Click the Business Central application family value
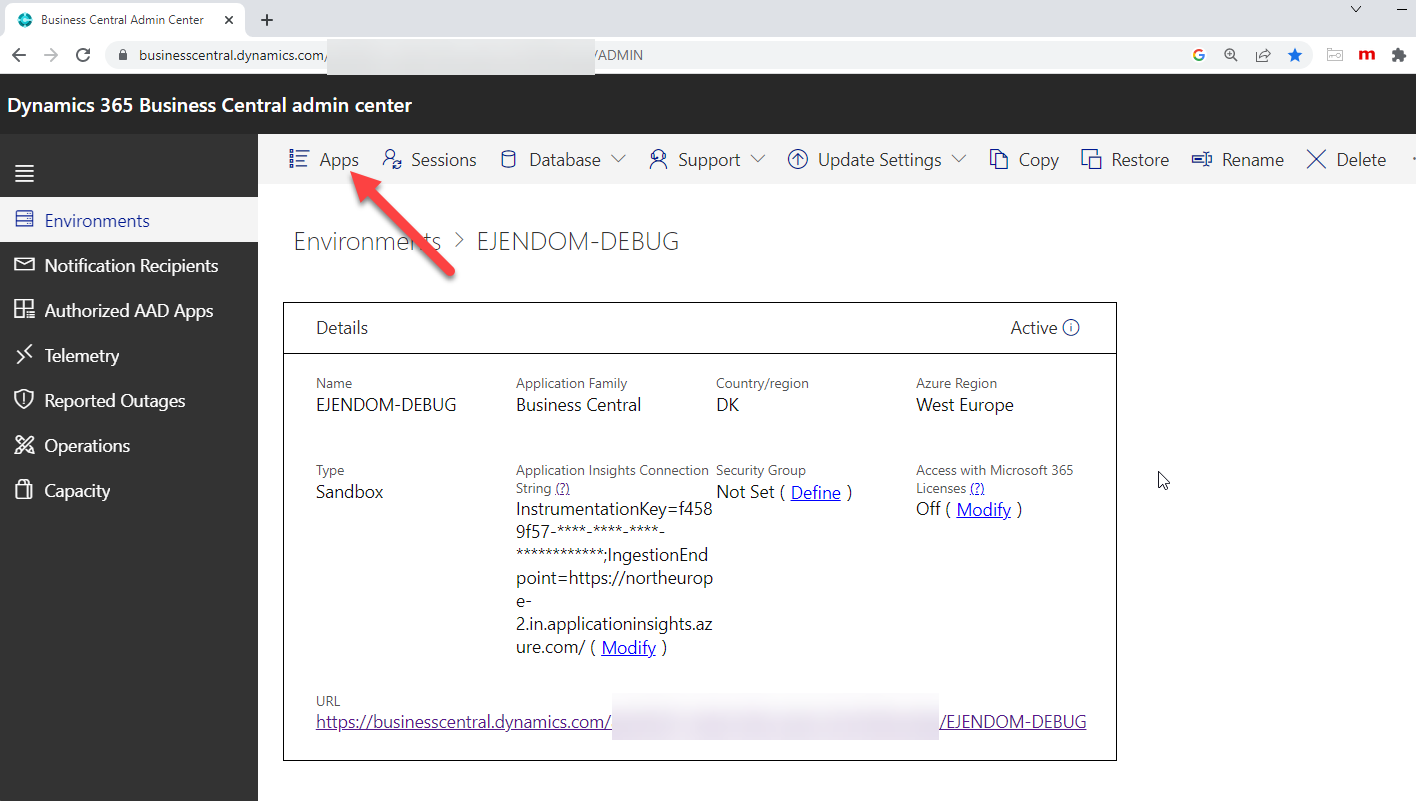This screenshot has width=1416, height=801. 579,405
